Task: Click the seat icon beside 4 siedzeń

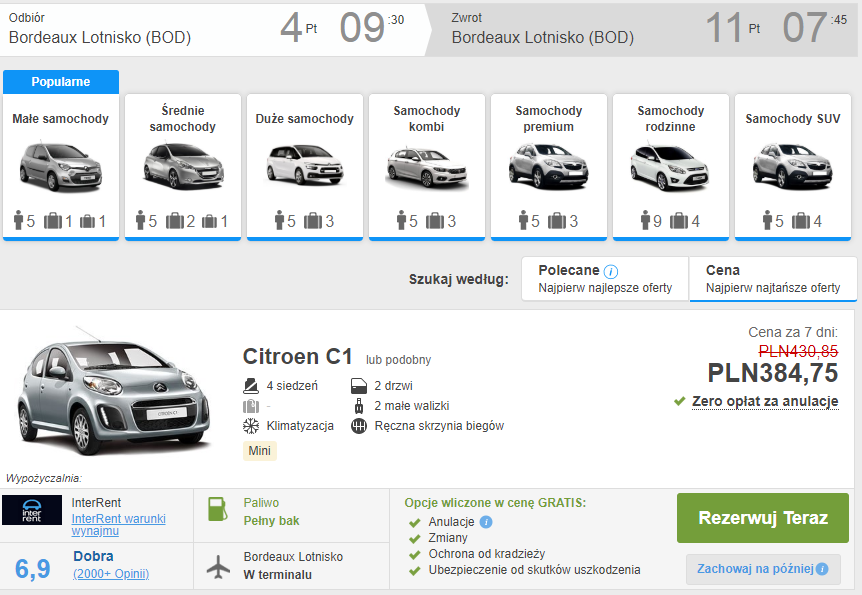Action: tap(251, 385)
